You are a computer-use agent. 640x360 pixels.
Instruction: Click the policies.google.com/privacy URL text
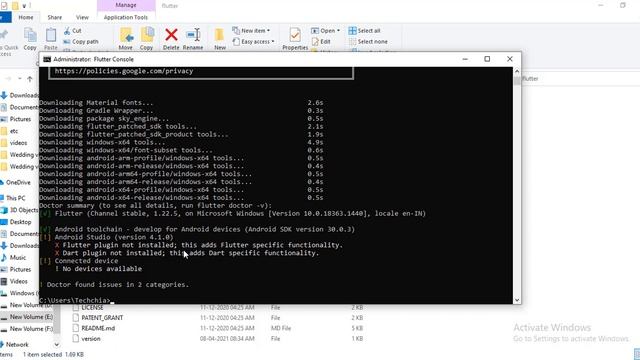tap(124, 71)
